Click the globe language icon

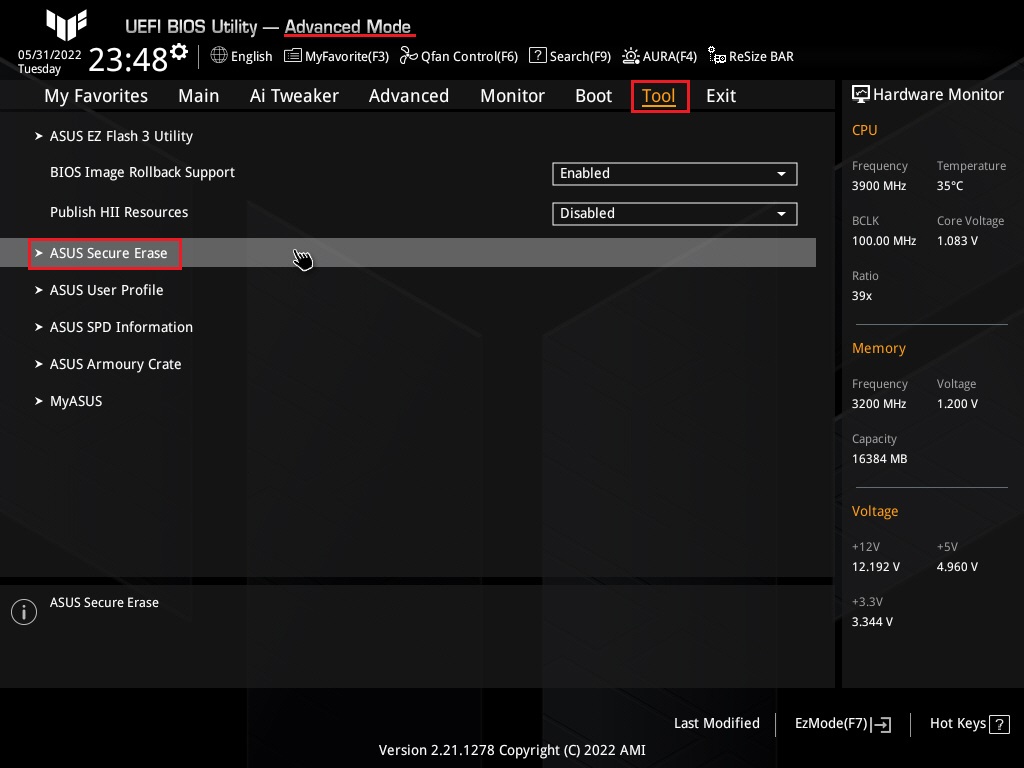(x=219, y=56)
